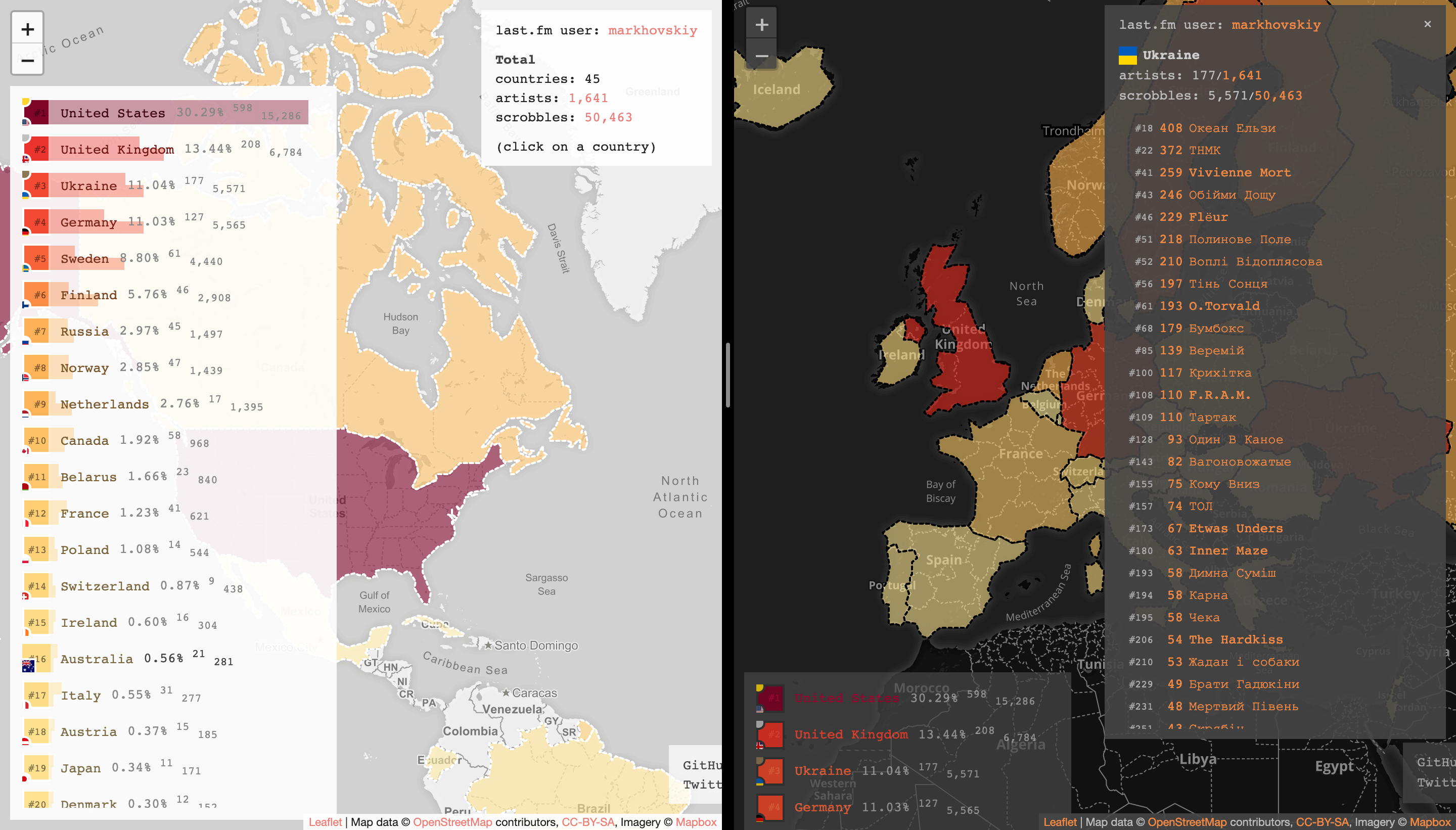This screenshot has width=1456, height=830.
Task: Select Netherlands in the country ranking
Action: pos(143,404)
